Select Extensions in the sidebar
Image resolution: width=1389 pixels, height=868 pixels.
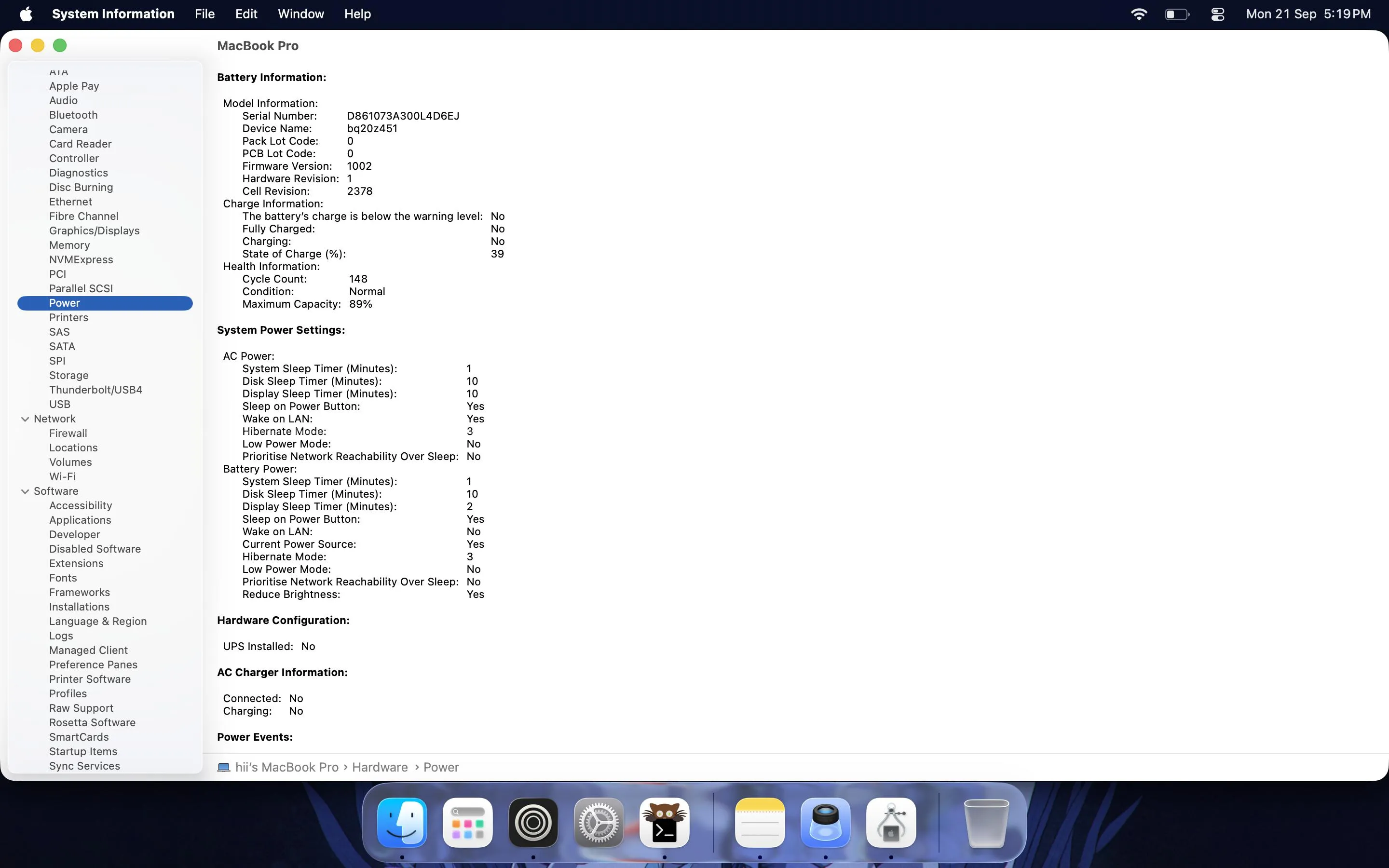pyautogui.click(x=76, y=563)
